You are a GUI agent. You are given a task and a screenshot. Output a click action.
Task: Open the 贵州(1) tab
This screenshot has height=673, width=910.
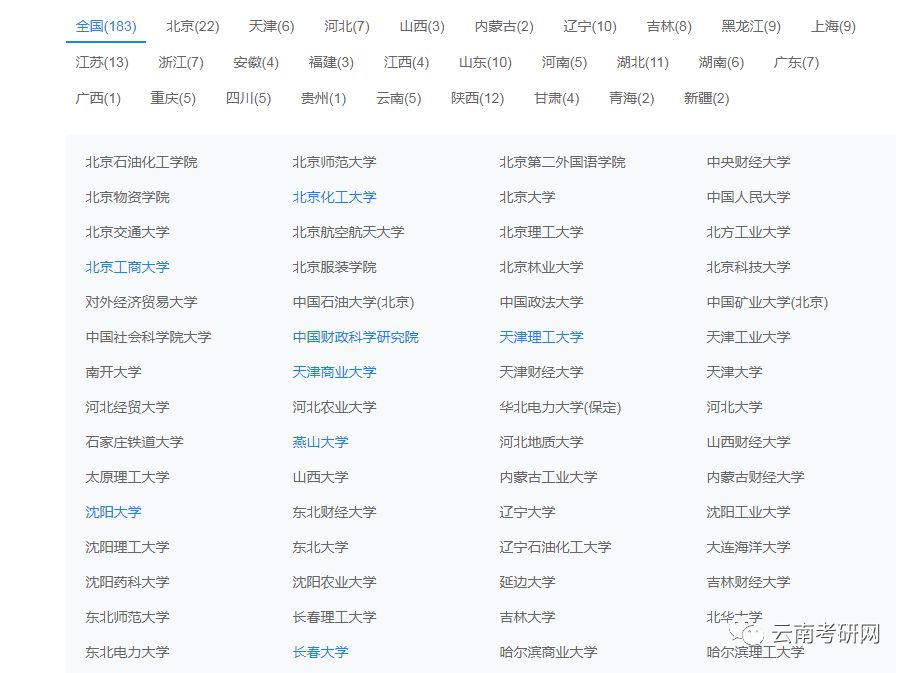(323, 99)
